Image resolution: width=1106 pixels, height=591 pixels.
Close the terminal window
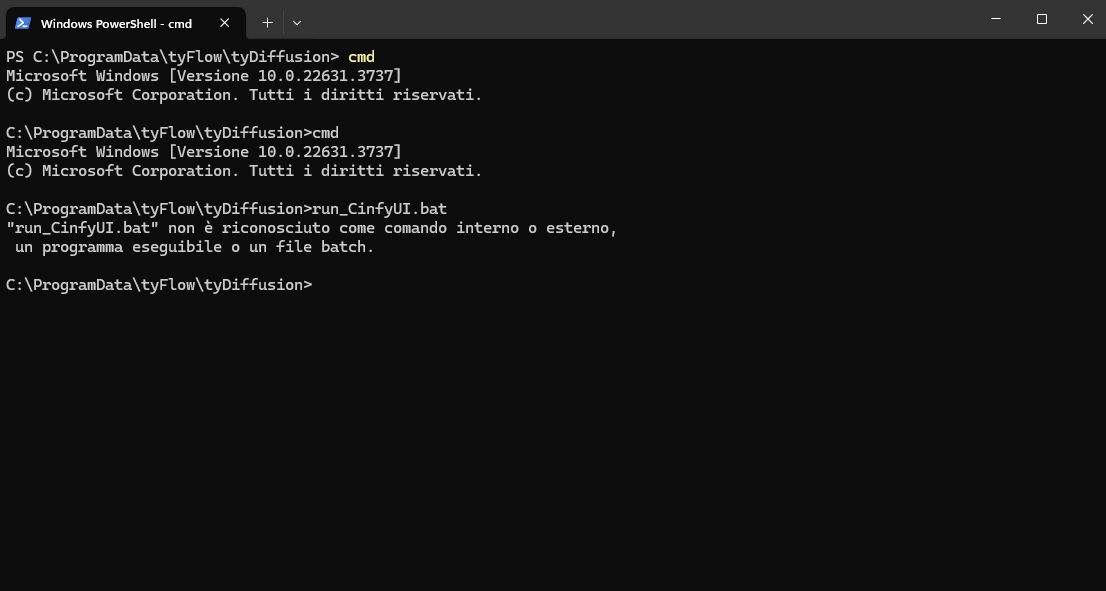(x=1088, y=19)
